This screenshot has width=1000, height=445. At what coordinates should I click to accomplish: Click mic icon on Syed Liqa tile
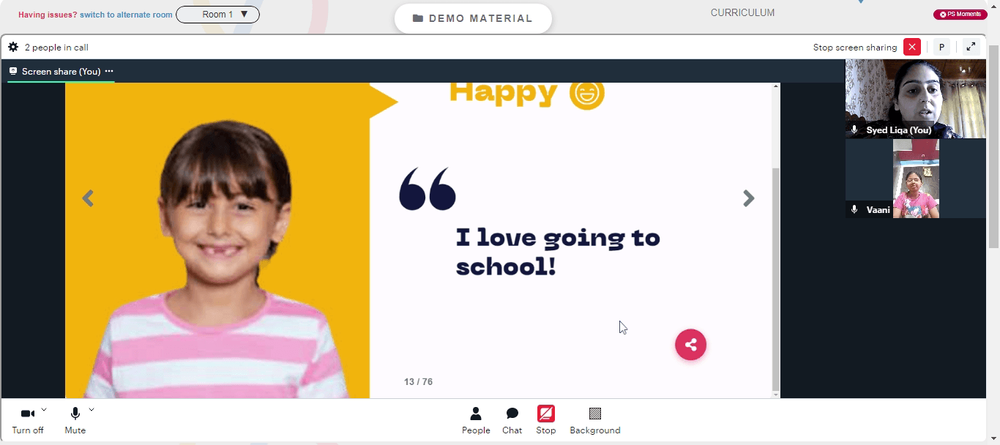[855, 129]
